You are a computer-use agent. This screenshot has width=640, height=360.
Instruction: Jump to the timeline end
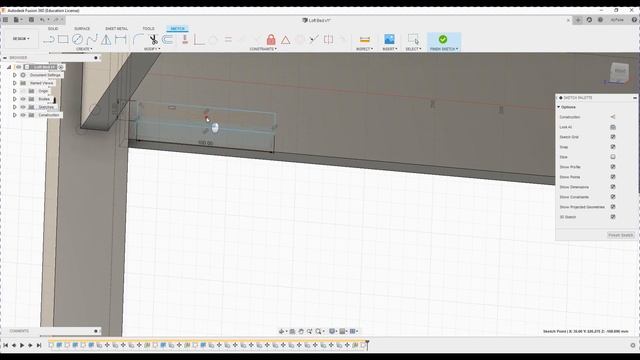click(x=39, y=345)
